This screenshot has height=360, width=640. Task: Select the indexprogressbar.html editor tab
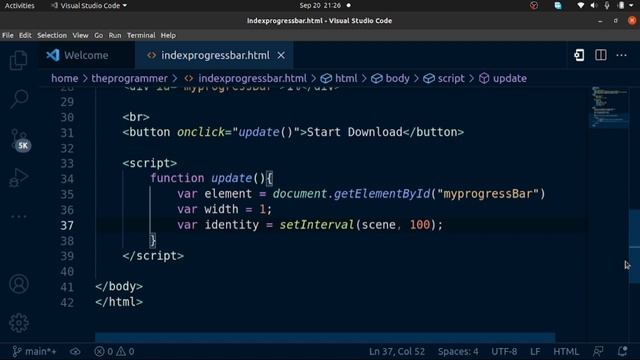pyautogui.click(x=214, y=55)
